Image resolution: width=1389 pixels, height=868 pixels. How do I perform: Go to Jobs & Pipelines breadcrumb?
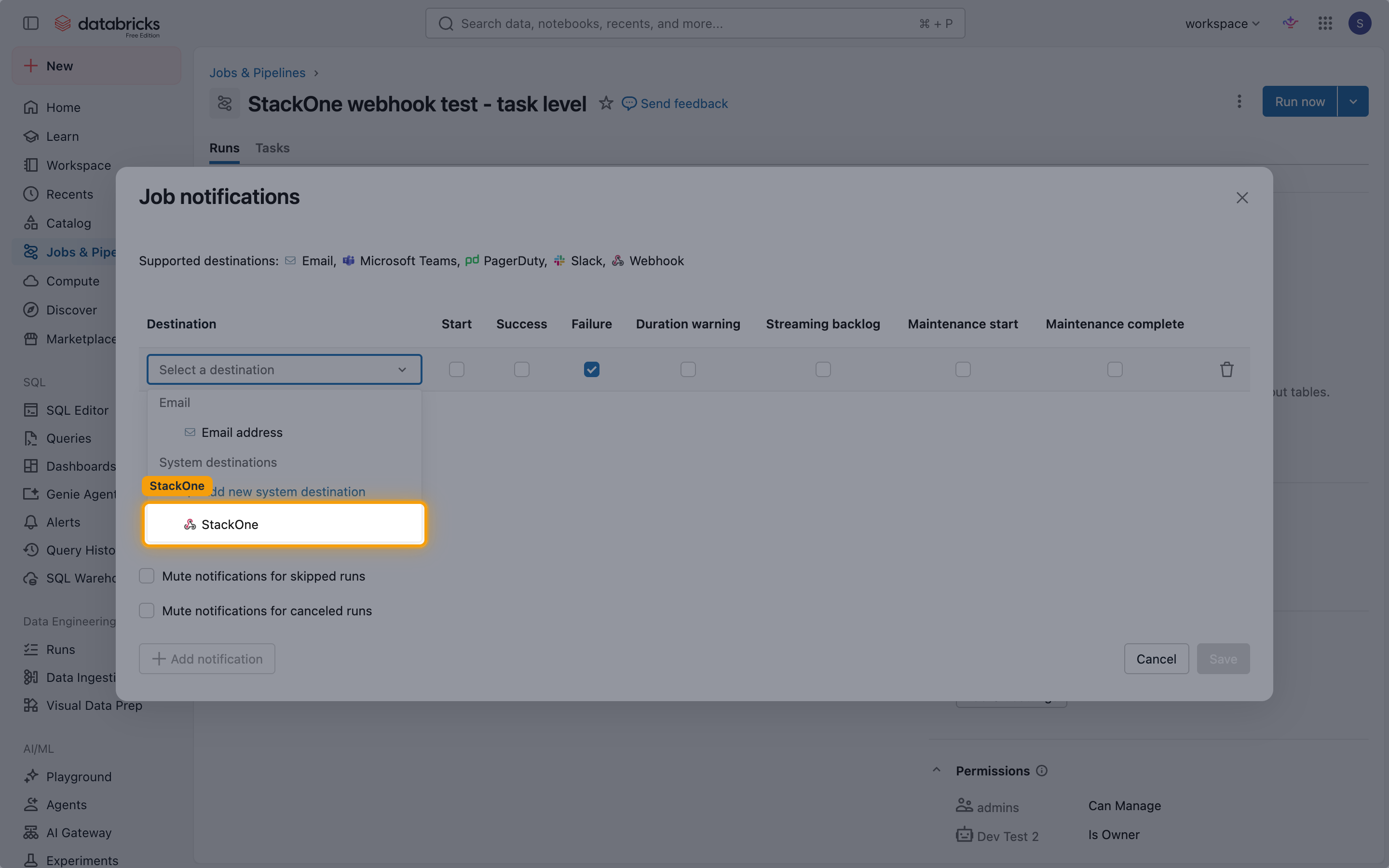[x=257, y=73]
